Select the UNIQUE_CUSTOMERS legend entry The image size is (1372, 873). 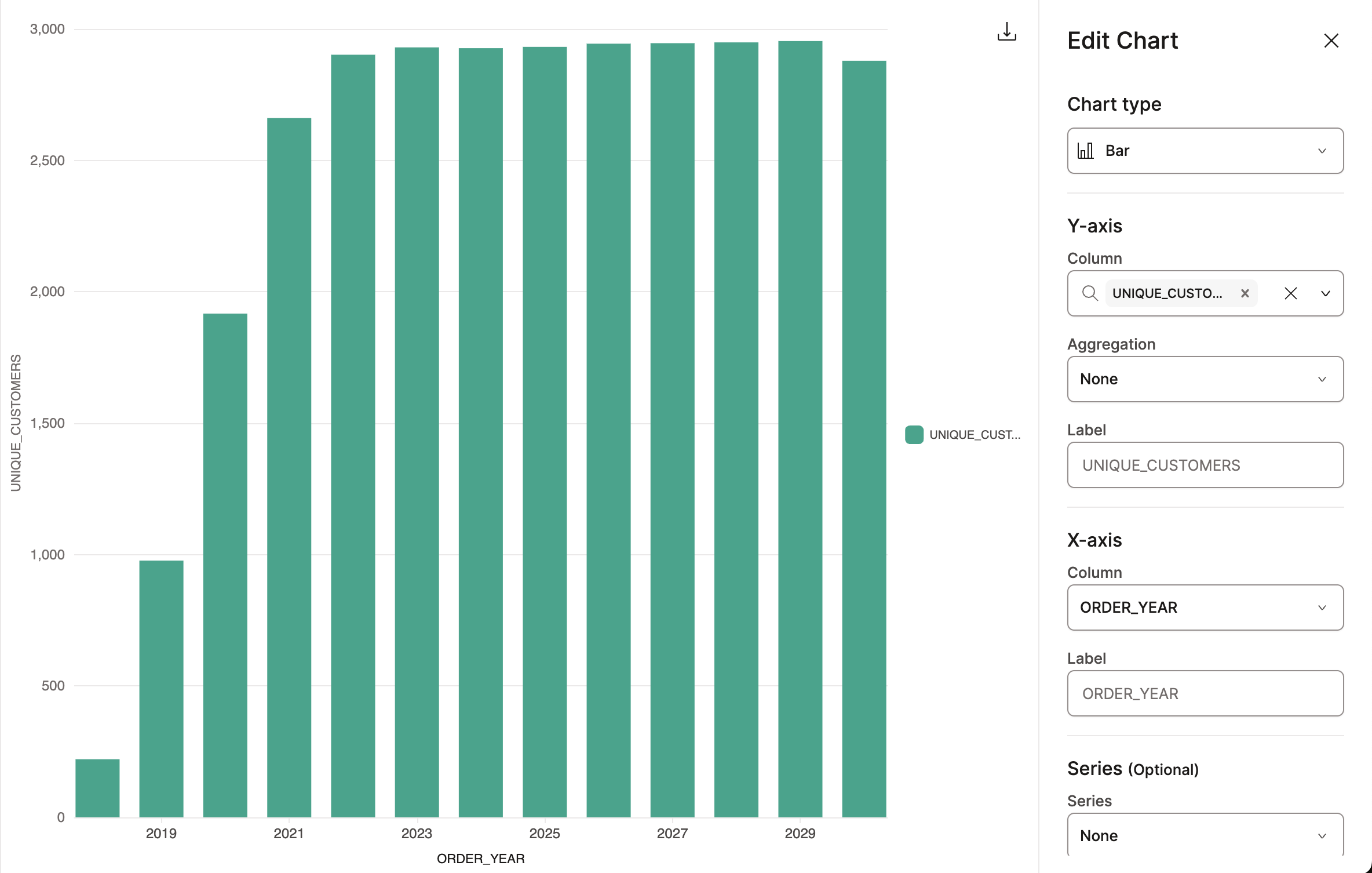[x=975, y=434]
